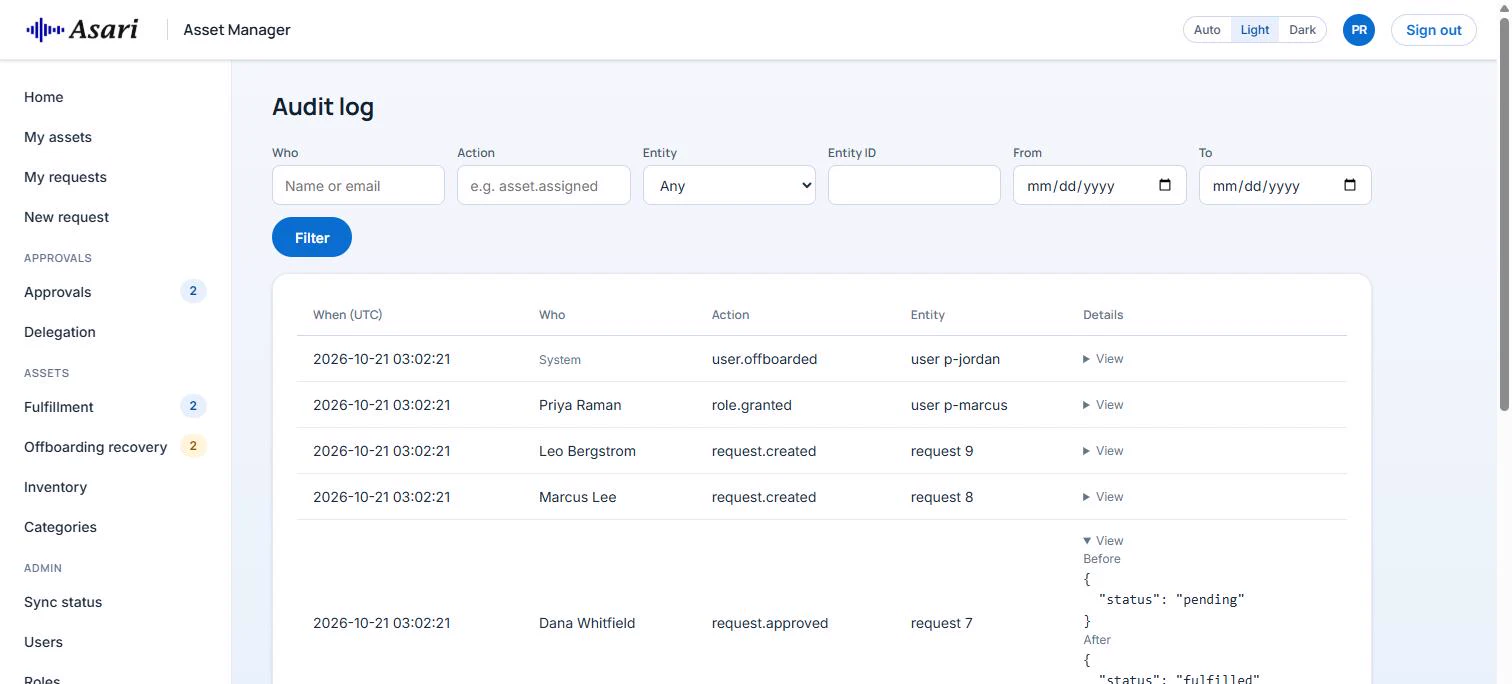This screenshot has width=1512, height=684.
Task: Click the 'request 7' entity cell
Action: tap(942, 623)
